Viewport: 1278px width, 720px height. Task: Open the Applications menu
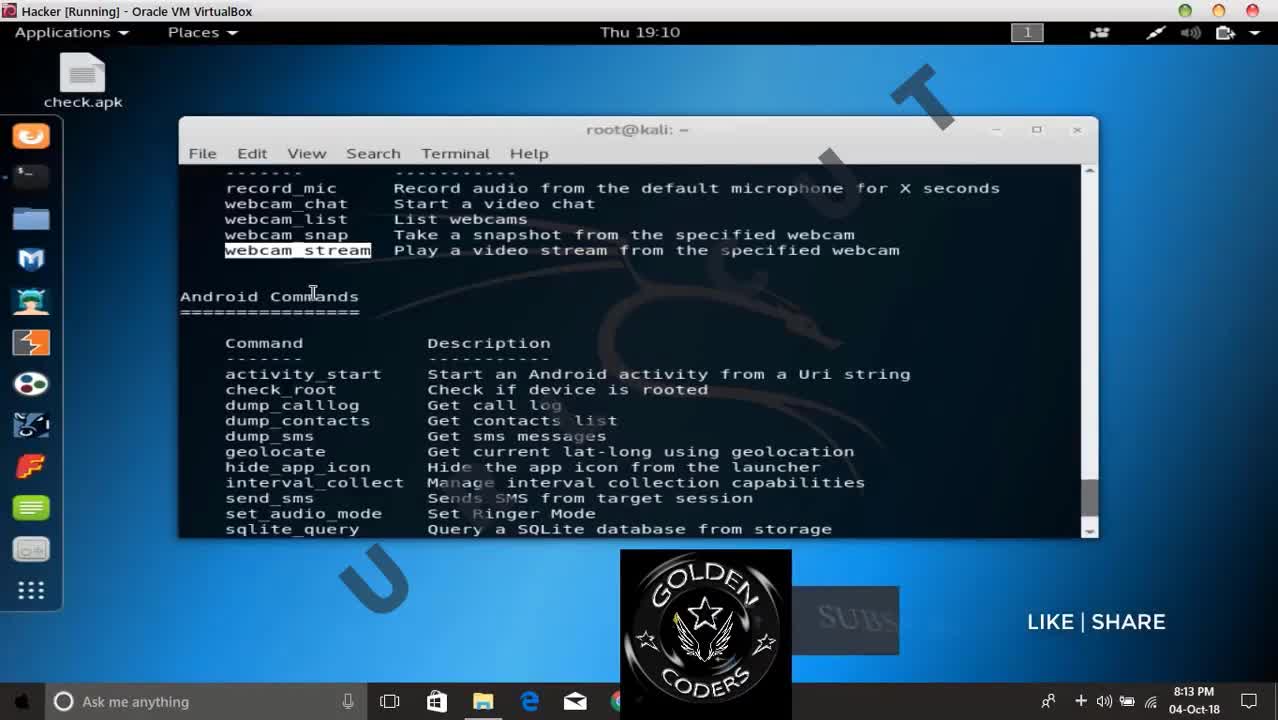click(x=71, y=32)
